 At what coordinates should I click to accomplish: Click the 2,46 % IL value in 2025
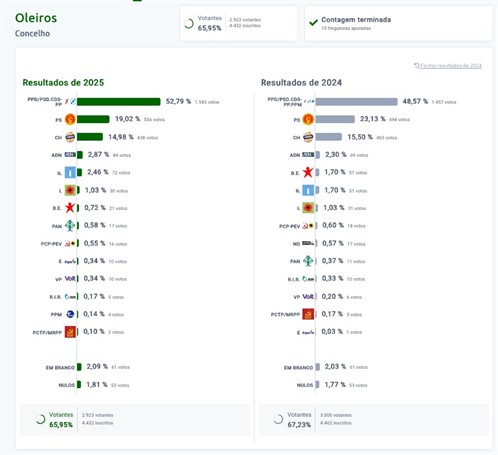pyautogui.click(x=98, y=172)
